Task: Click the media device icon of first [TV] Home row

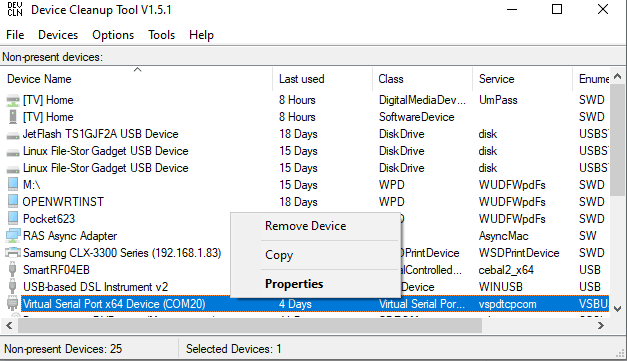Action: pos(13,100)
